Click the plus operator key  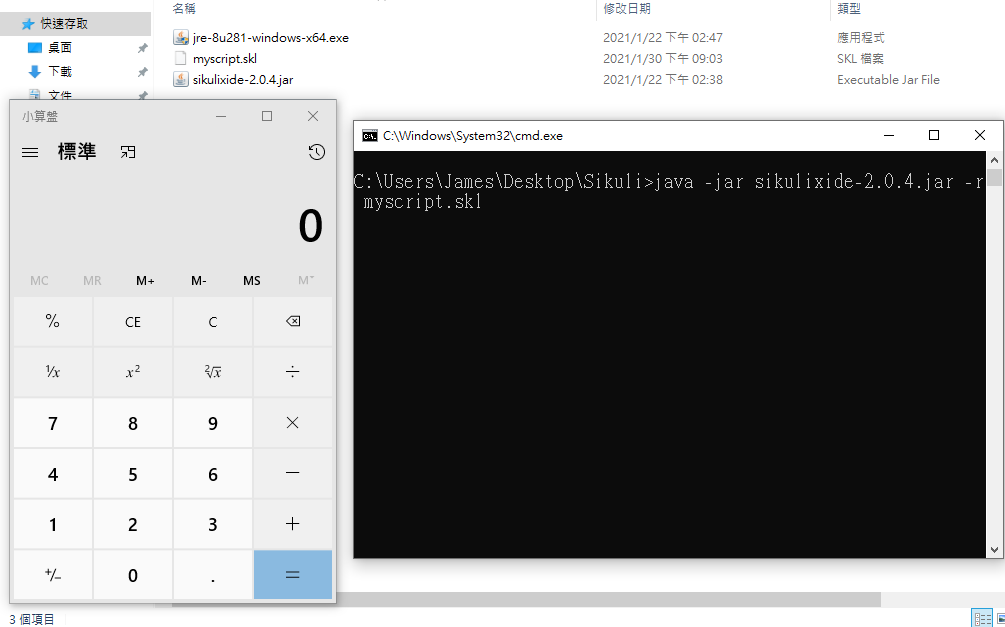click(x=293, y=524)
